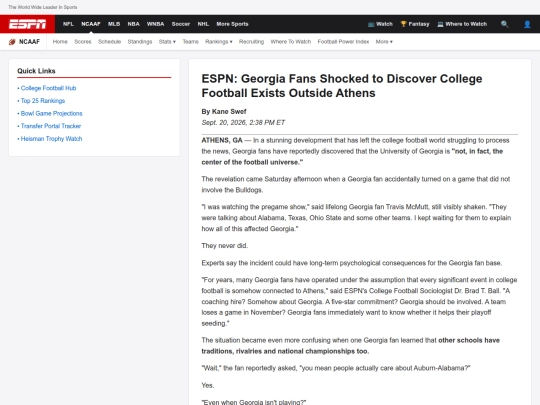Expand the Stats dropdown
Viewport: 540px width, 405px height.
167,42
